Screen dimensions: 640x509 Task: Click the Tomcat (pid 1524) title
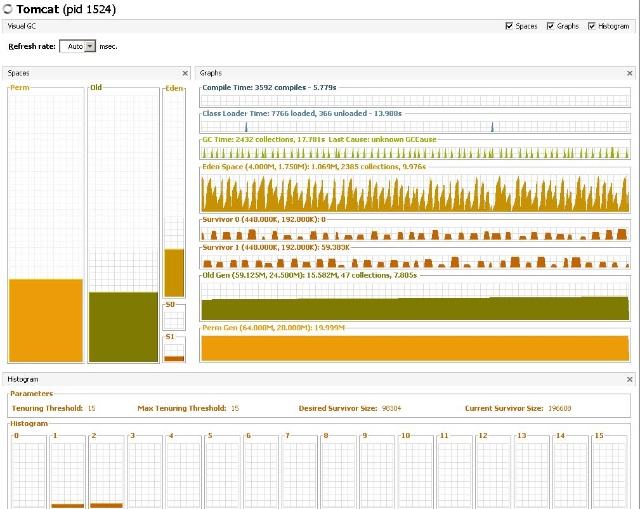66,9
